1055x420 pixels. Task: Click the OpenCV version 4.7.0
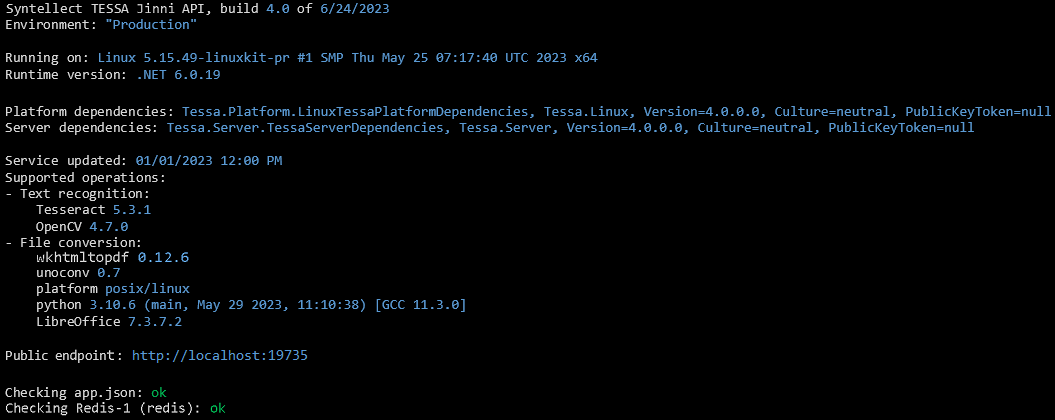[108, 226]
